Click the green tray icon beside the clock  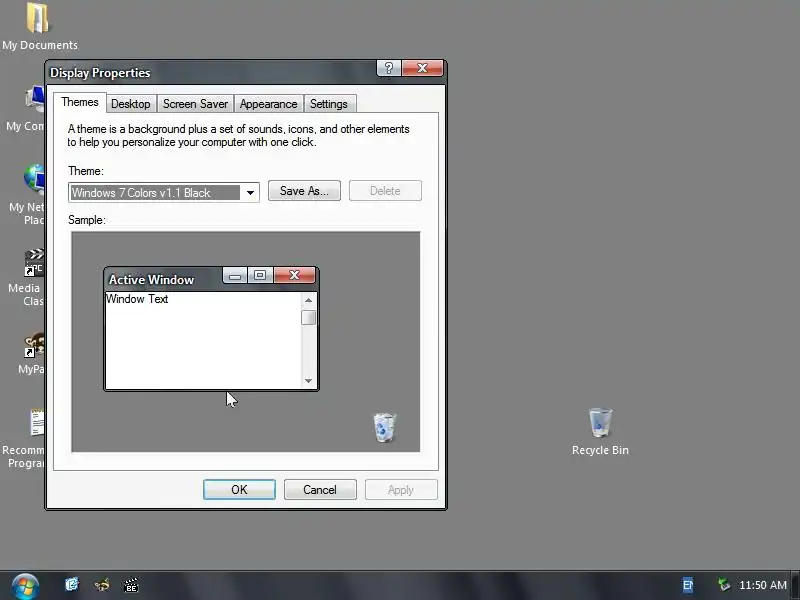tap(723, 584)
